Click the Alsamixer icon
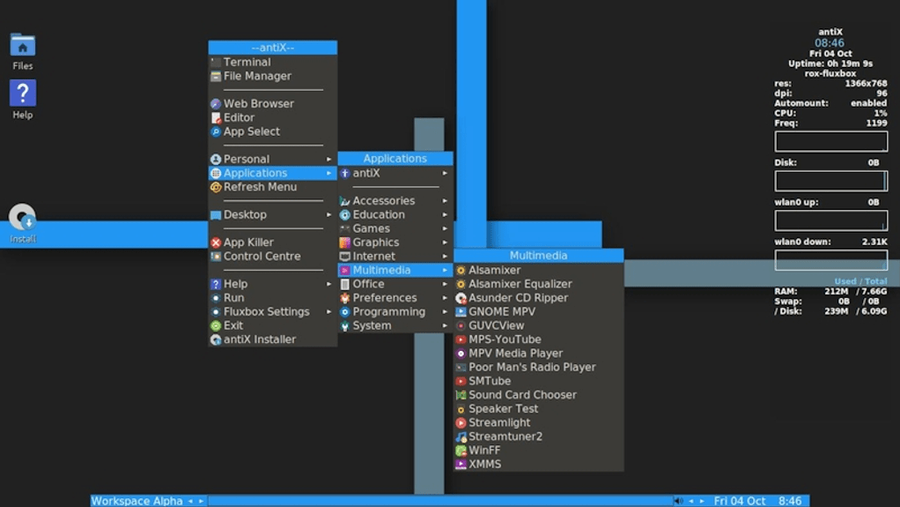 [x=461, y=270]
